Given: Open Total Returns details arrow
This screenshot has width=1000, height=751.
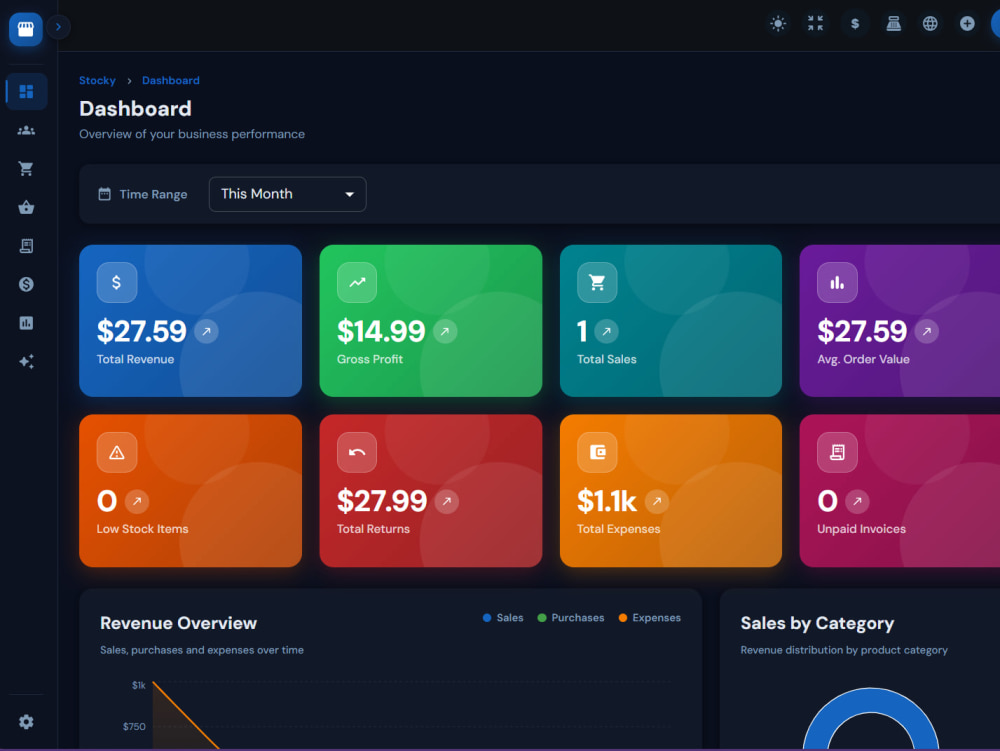Looking at the screenshot, I should click(x=447, y=501).
